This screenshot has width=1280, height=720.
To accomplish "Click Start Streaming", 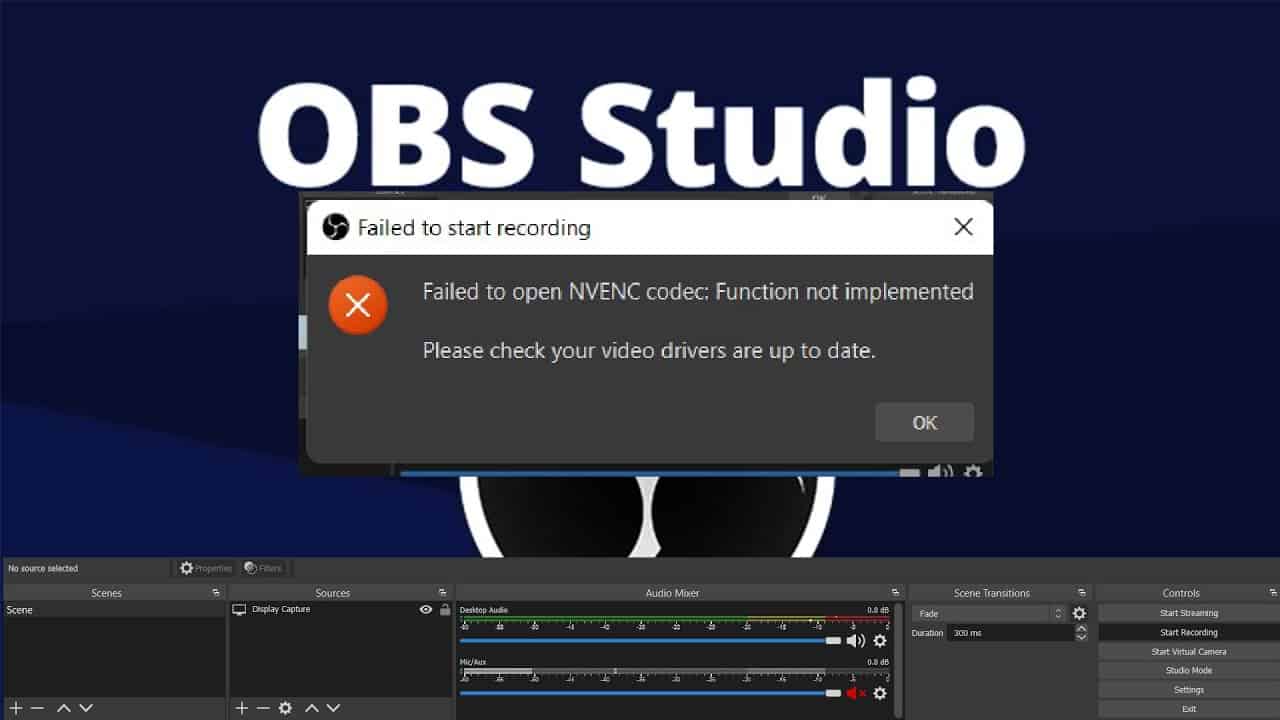I will pyautogui.click(x=1188, y=613).
